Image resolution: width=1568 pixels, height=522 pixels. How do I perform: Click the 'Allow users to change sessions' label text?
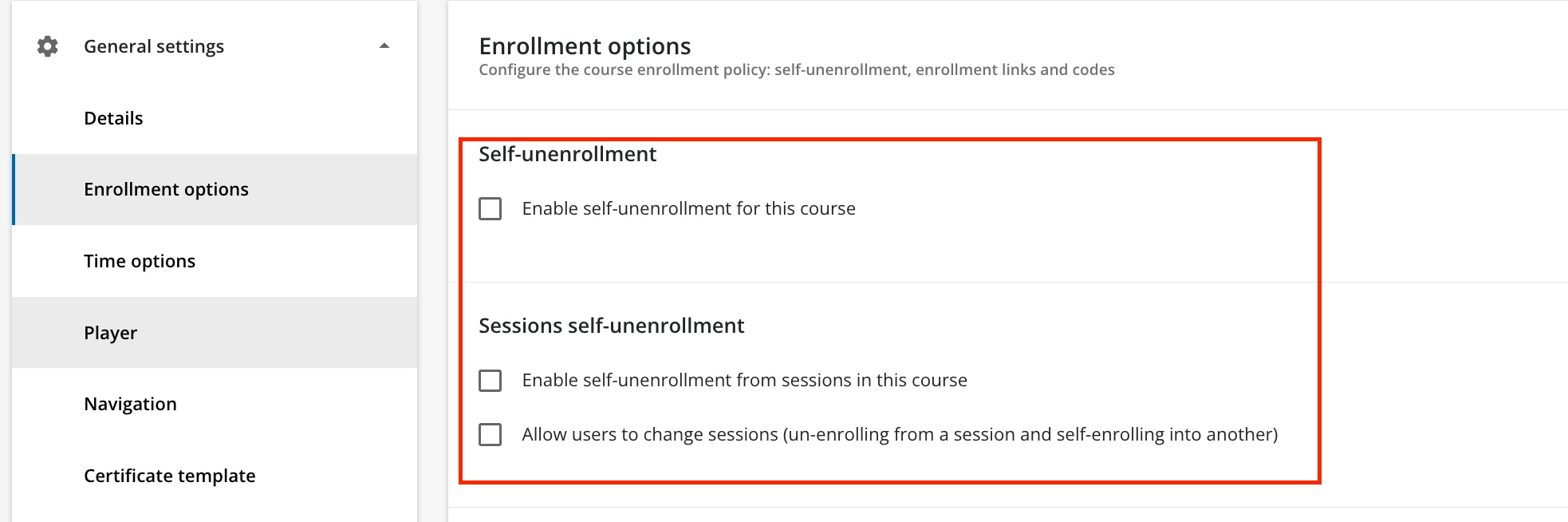click(x=900, y=435)
